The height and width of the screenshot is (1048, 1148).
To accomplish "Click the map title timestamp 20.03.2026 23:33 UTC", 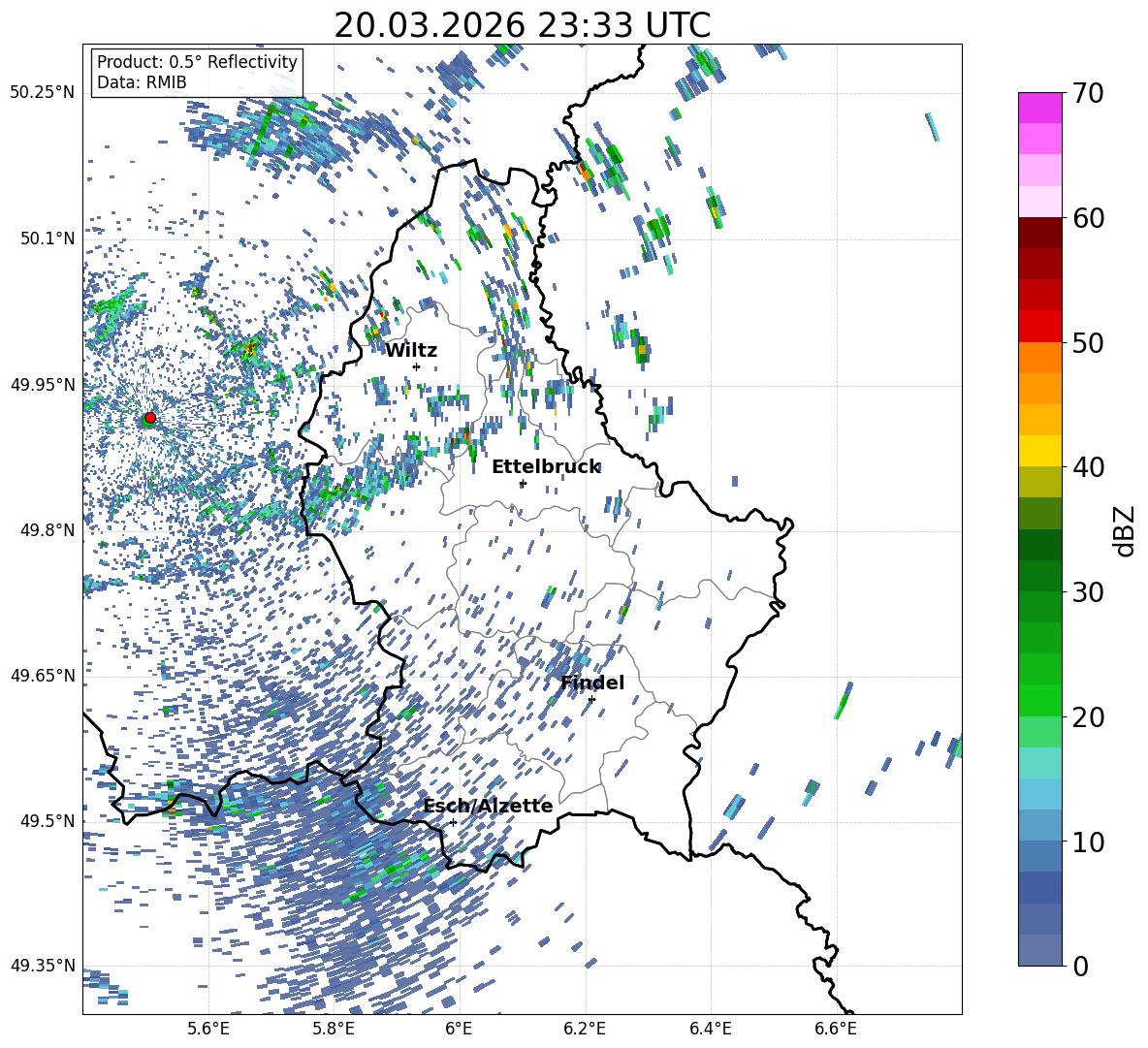I will tap(522, 25).
